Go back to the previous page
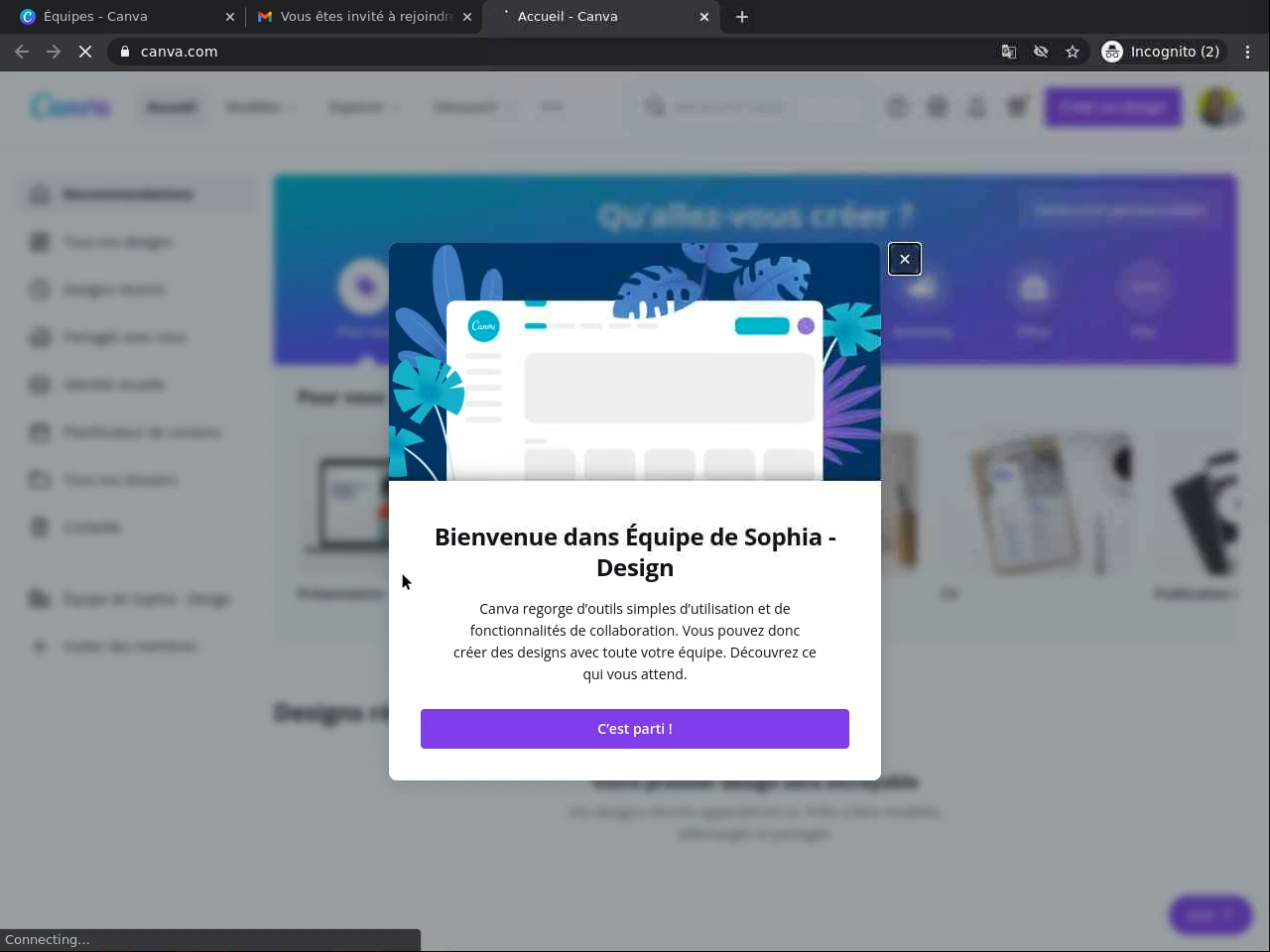 tap(22, 52)
